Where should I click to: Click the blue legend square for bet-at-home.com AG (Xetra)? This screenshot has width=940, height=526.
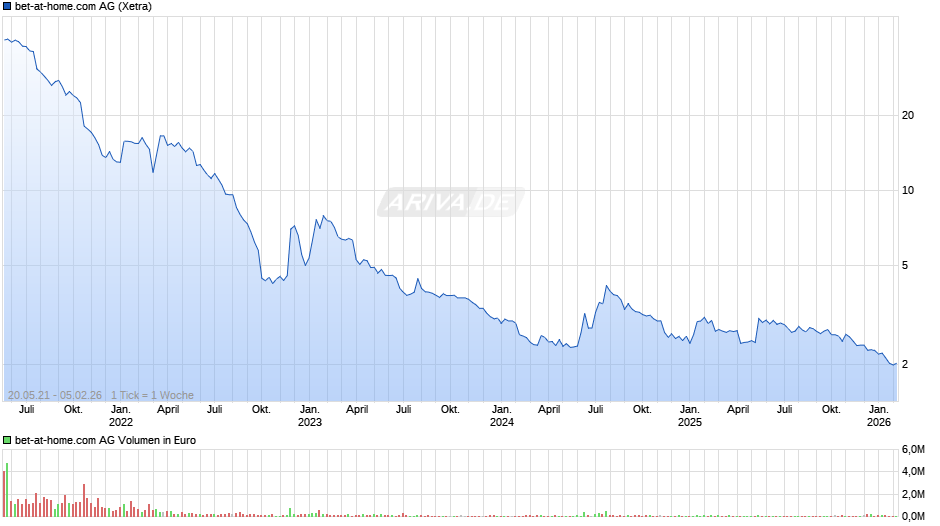point(7,7)
